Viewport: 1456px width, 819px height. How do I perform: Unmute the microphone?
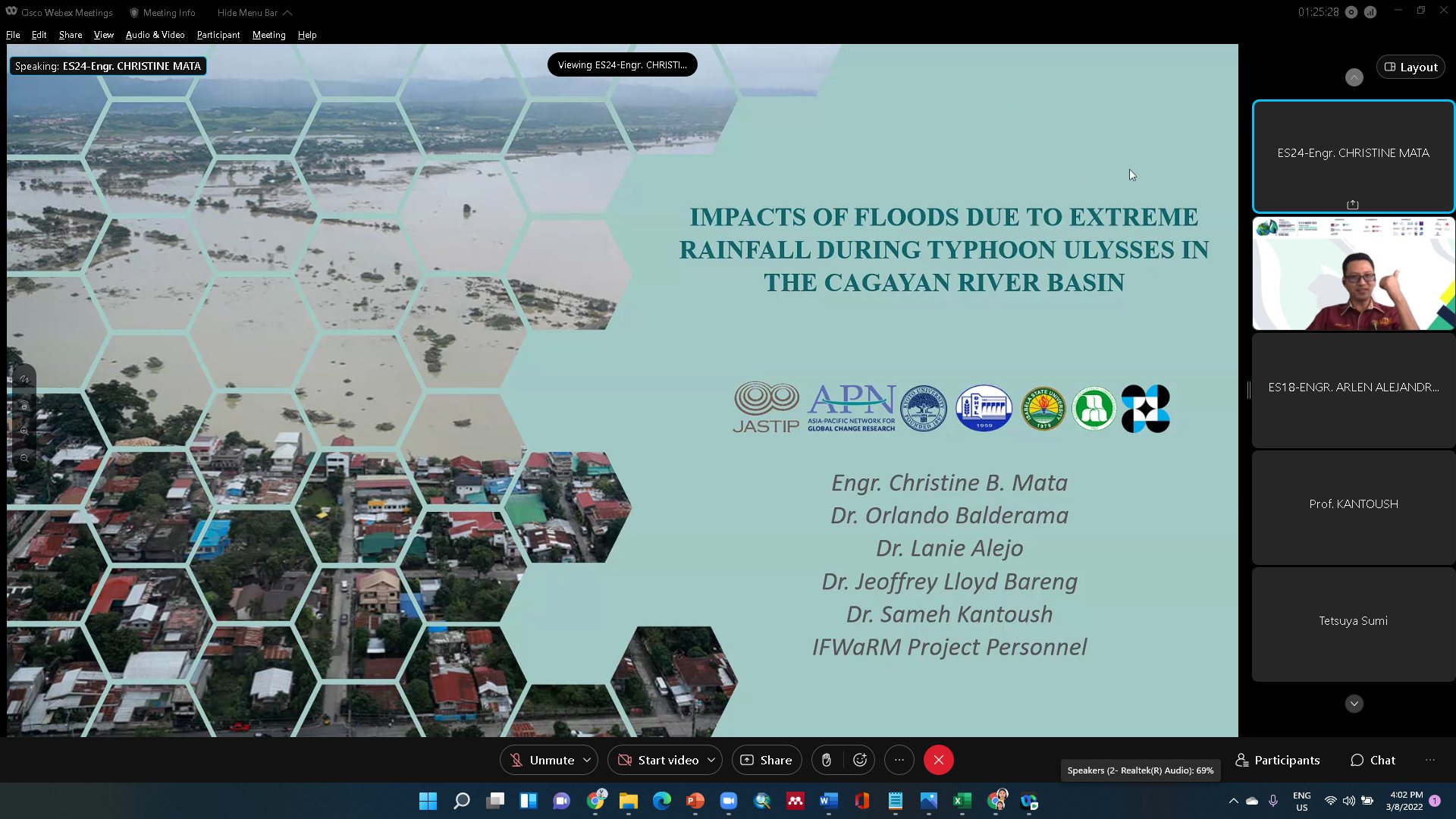pos(541,760)
